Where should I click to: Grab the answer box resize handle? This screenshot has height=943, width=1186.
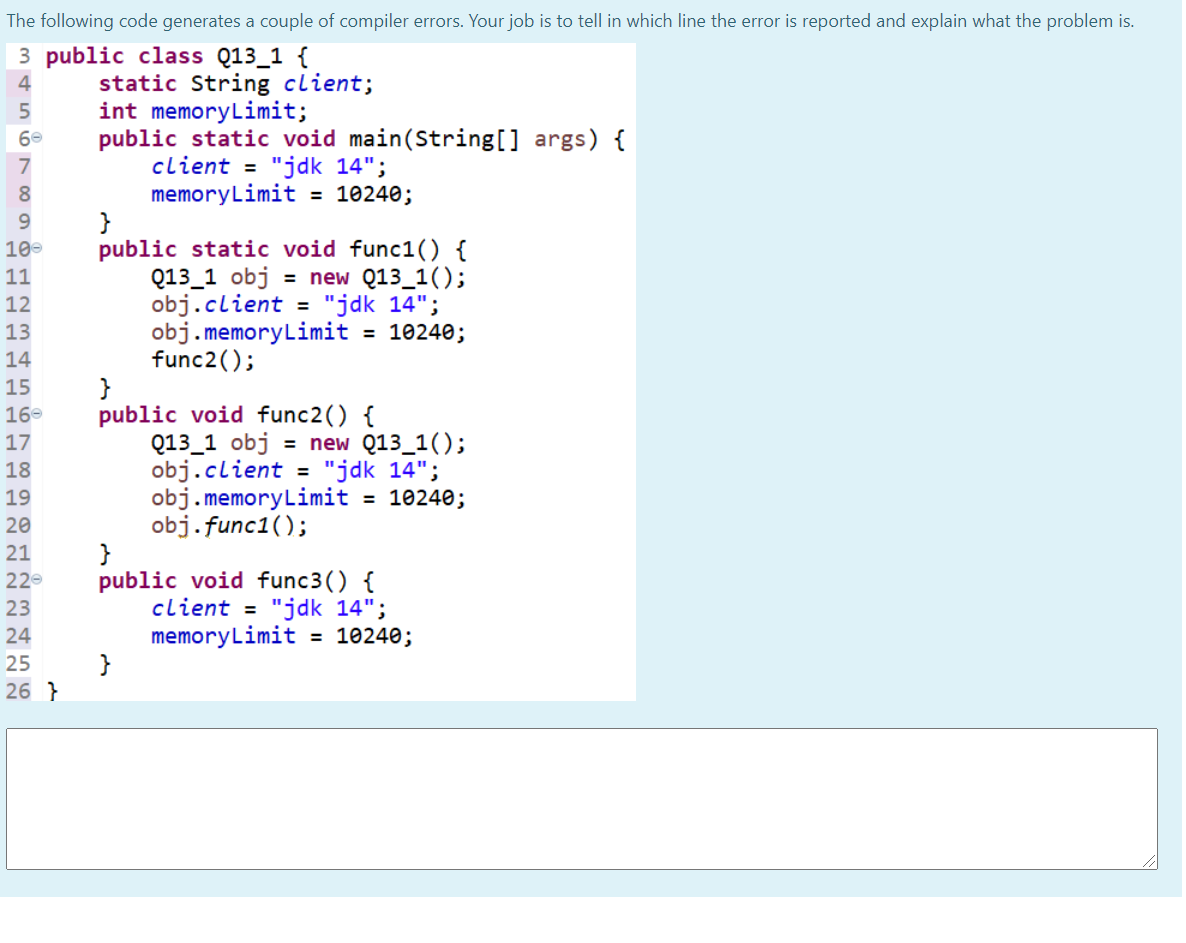pos(1150,861)
